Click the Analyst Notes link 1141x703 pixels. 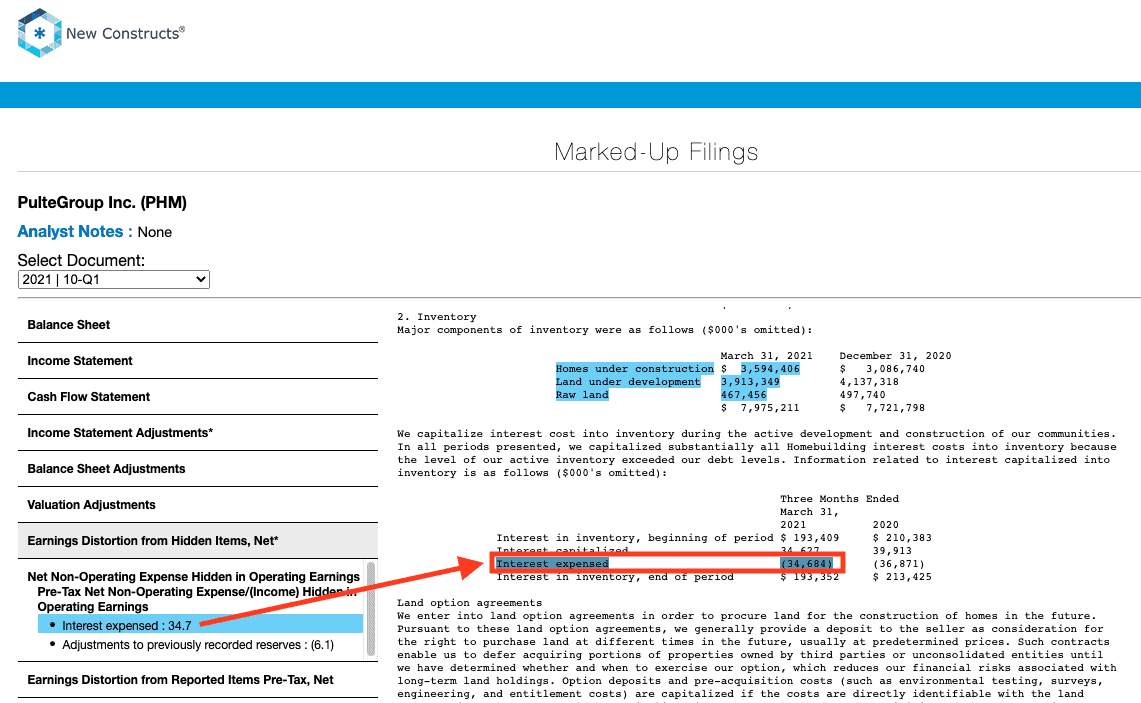(x=70, y=231)
